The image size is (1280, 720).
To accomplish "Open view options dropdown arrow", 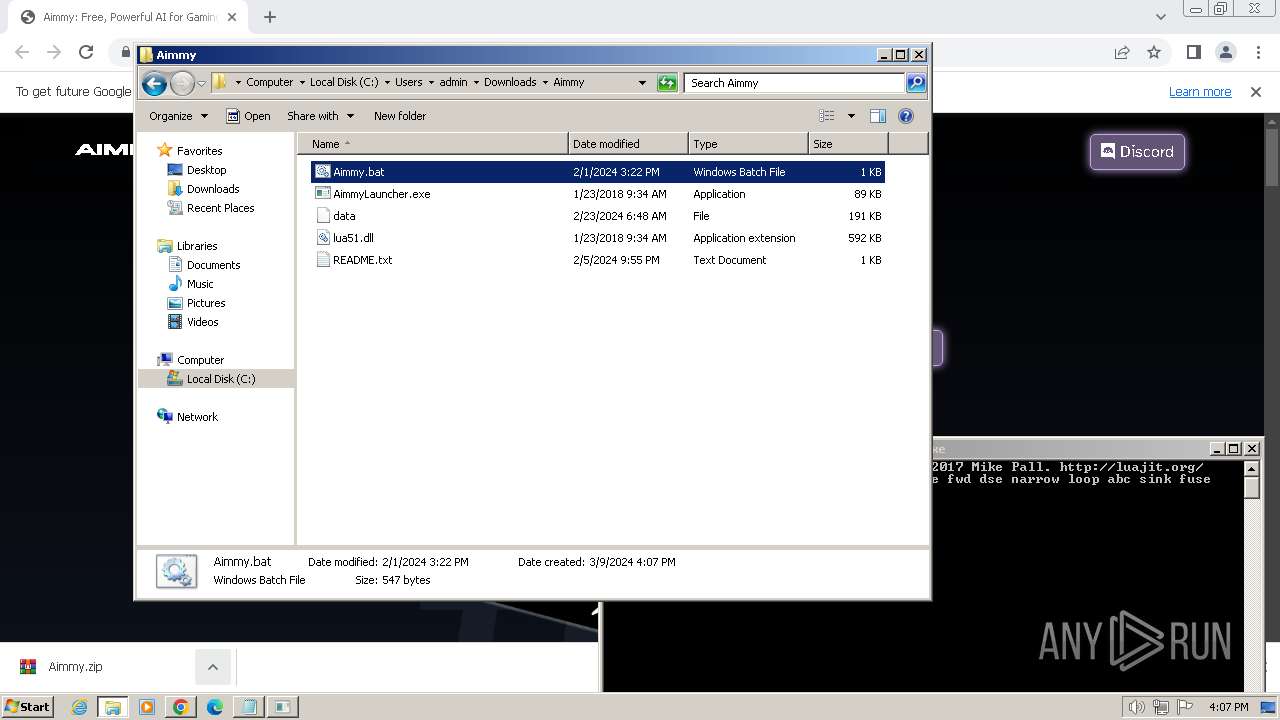I will pos(851,116).
